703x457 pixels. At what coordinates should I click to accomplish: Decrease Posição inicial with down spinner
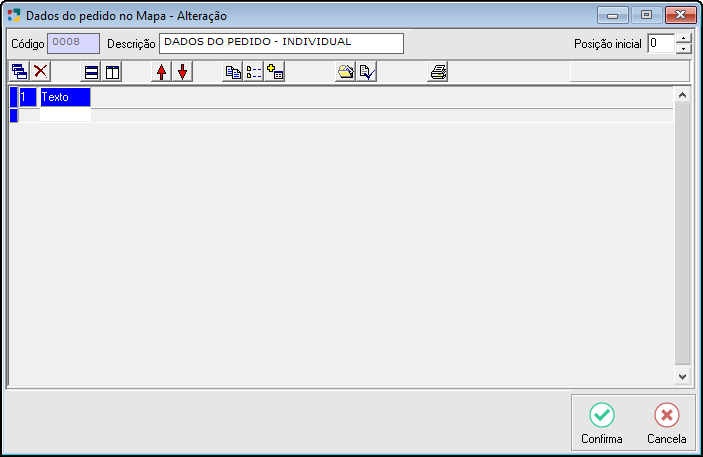point(683,48)
